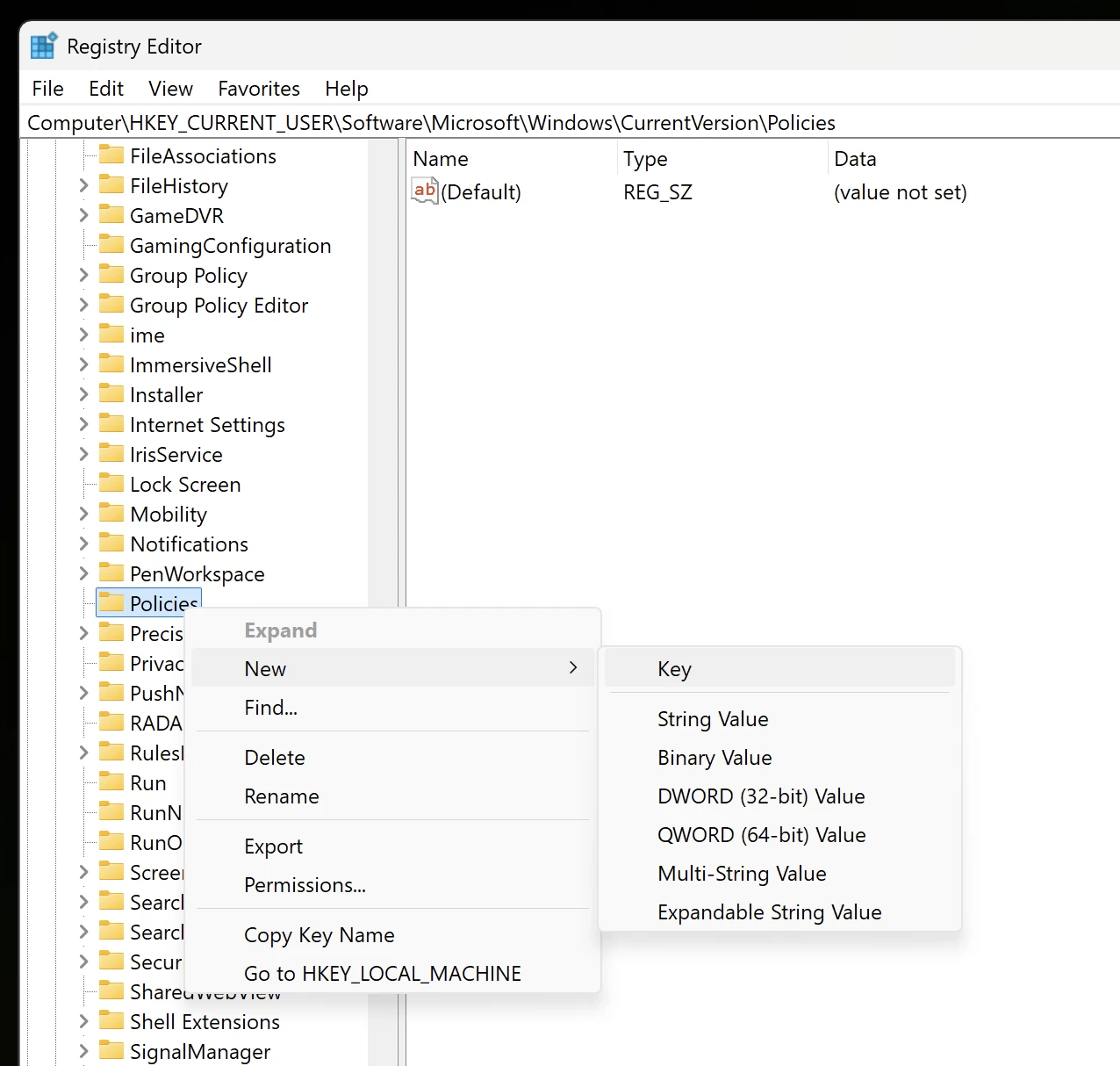The width and height of the screenshot is (1120, 1066).
Task: Open the Favorites menu
Action: [x=259, y=89]
